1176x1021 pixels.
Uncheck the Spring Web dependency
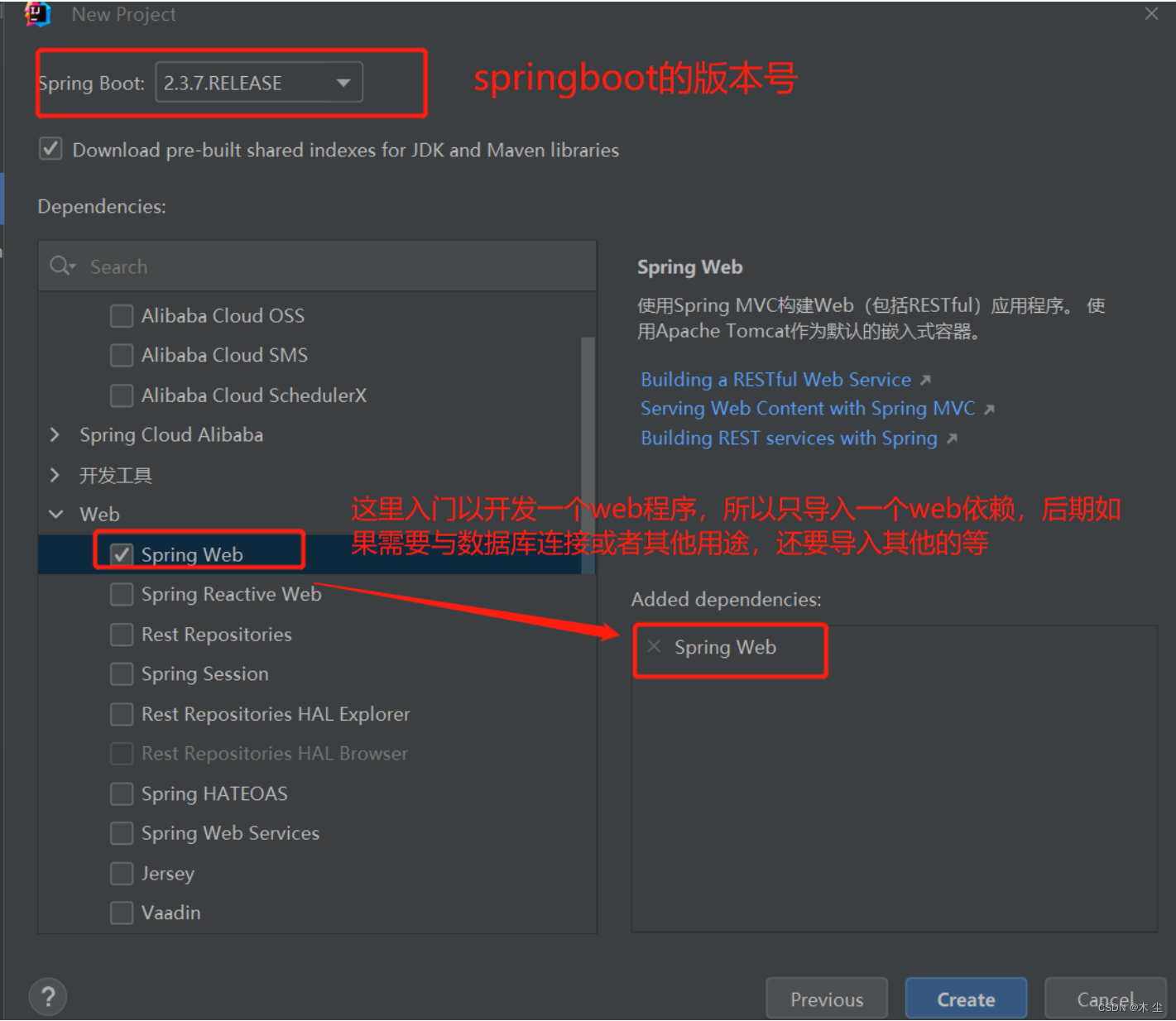[122, 554]
